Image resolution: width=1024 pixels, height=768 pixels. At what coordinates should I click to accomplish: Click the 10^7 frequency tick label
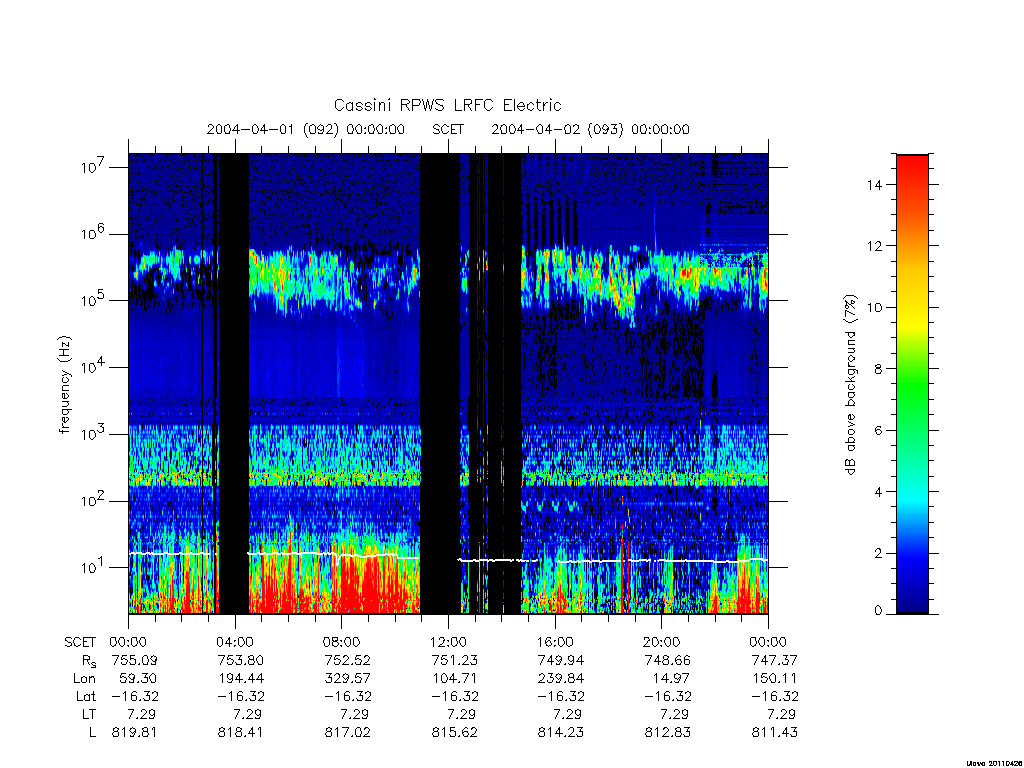pyautogui.click(x=93, y=166)
